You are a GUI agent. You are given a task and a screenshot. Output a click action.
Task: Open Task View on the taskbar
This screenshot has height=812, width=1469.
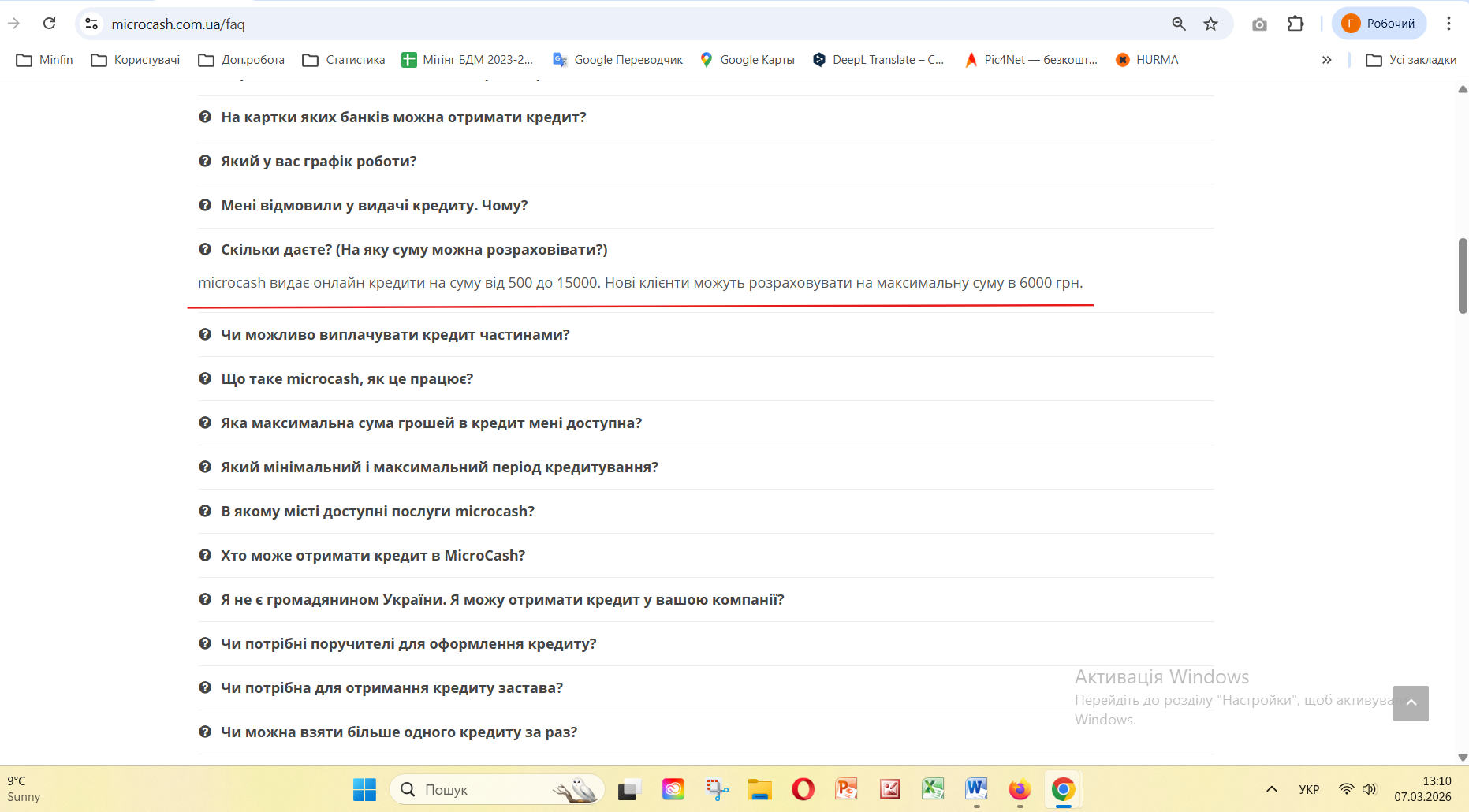(628, 789)
